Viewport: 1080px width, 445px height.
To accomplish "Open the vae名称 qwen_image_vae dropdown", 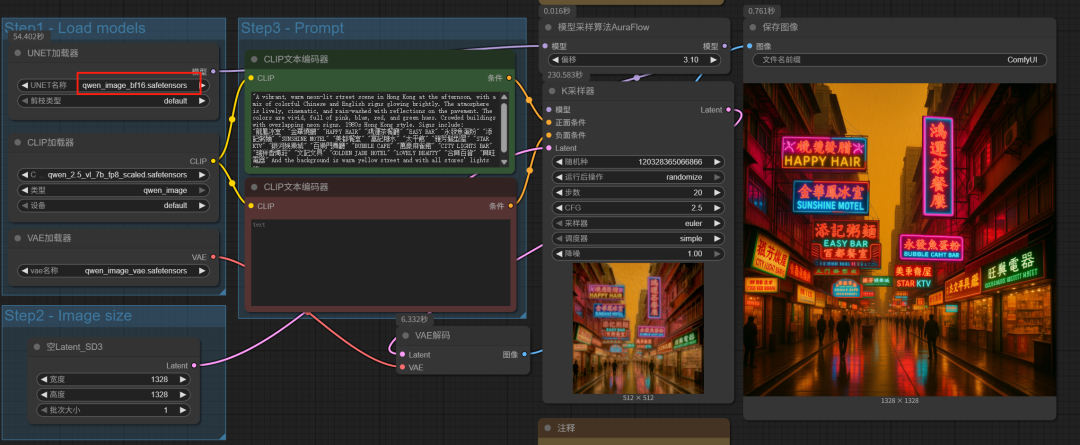I will click(x=113, y=271).
